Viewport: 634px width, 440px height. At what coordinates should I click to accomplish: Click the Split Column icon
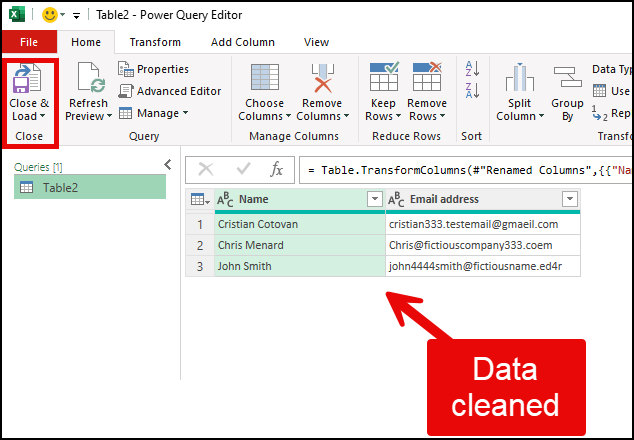pyautogui.click(x=520, y=78)
